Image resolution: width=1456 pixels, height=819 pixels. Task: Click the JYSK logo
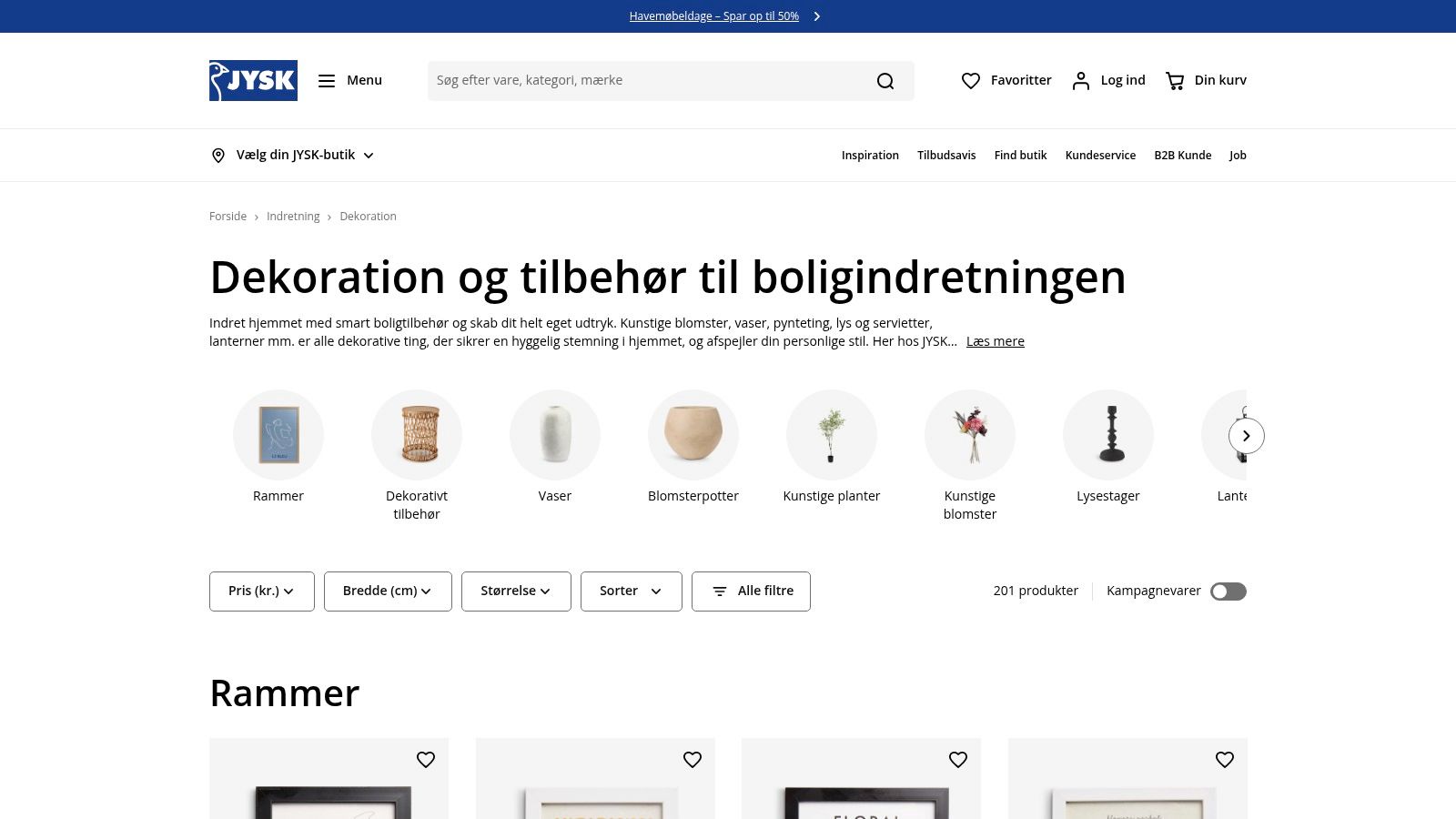click(x=253, y=80)
